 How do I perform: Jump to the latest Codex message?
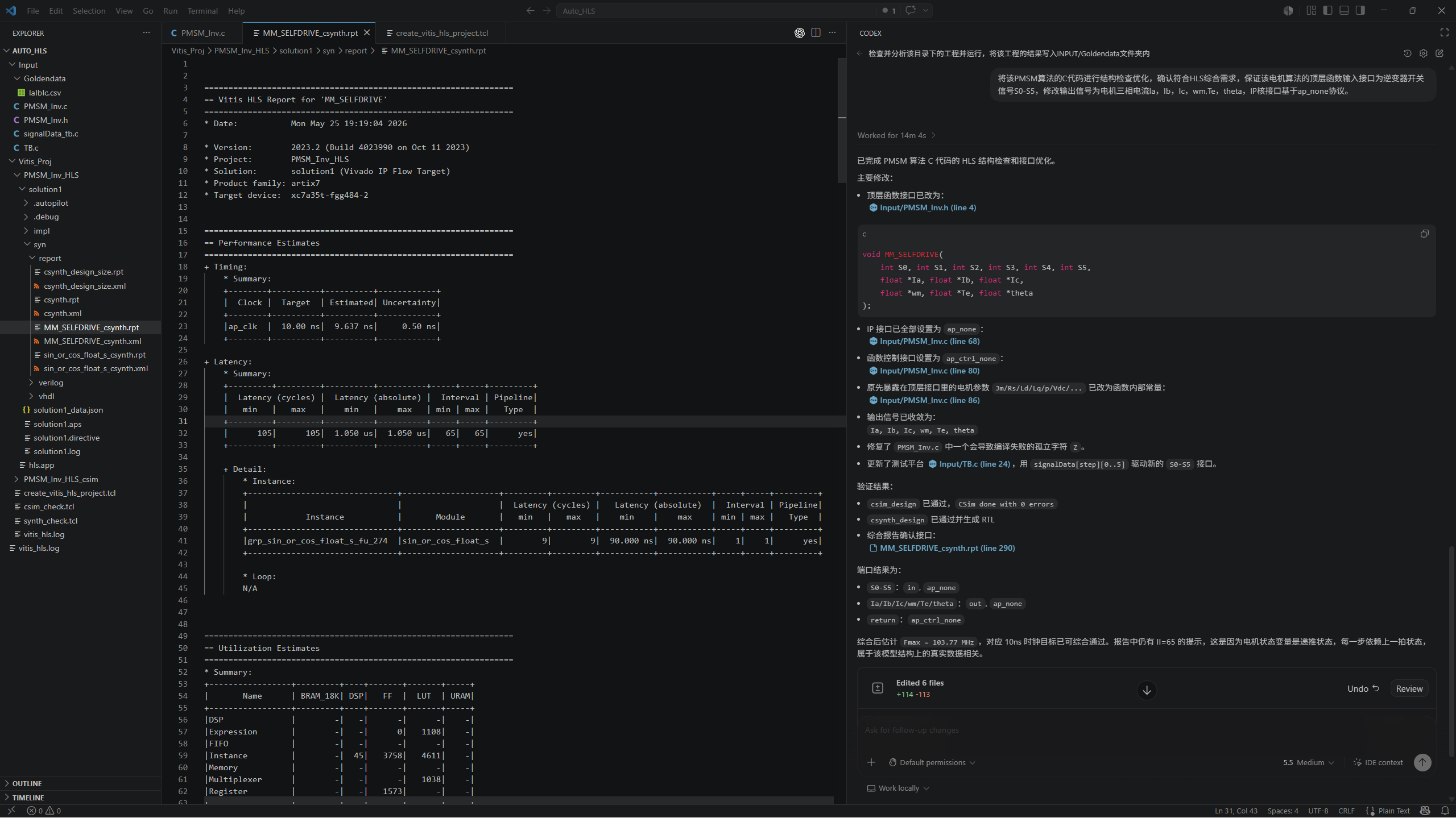(1147, 690)
